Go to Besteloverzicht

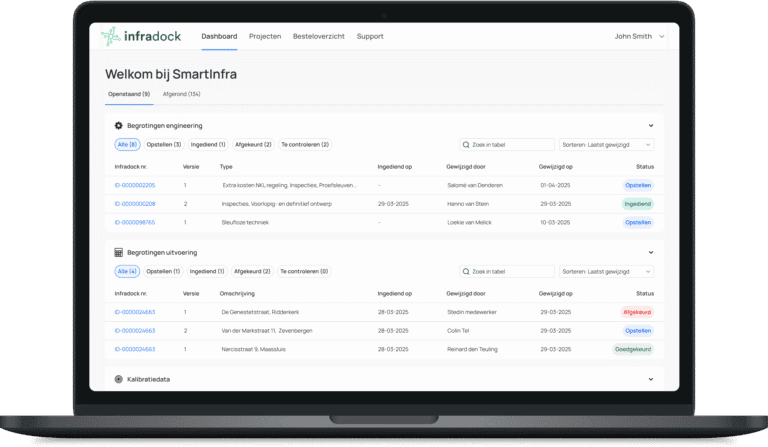click(x=319, y=36)
